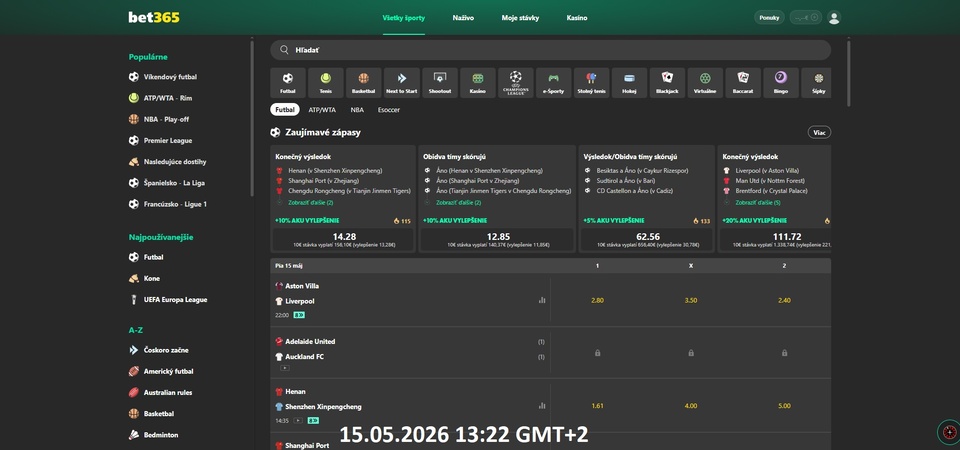Open the Next to Start tile
960x450 pixels.
(x=402, y=83)
